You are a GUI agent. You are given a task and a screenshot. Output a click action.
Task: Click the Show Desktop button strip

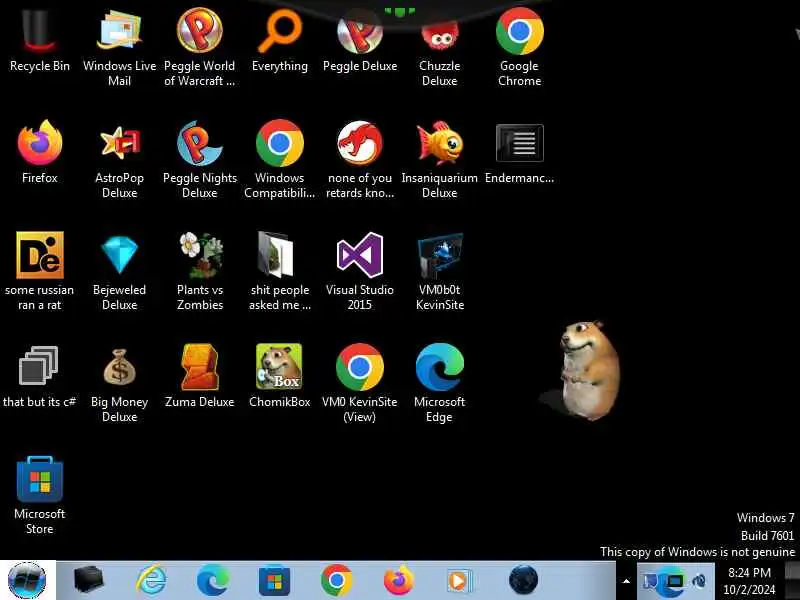tap(792, 581)
